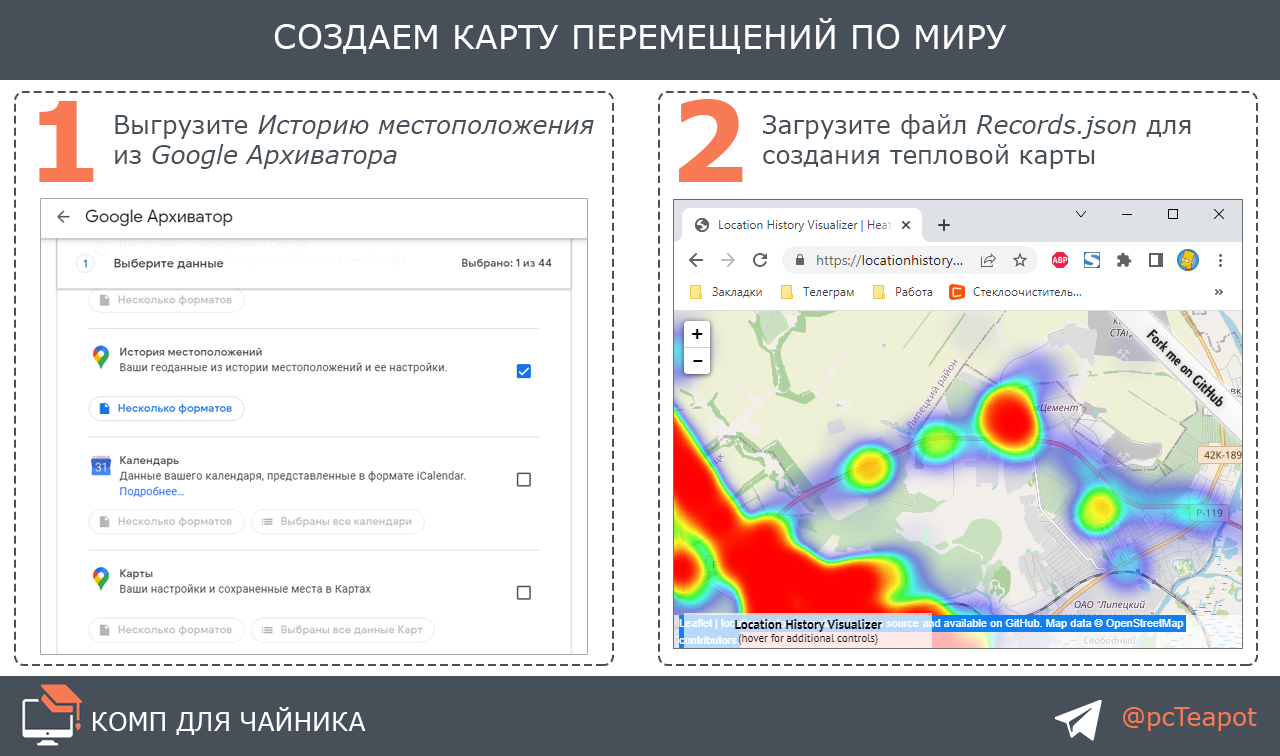Tick the Карты checkbox

click(x=523, y=592)
